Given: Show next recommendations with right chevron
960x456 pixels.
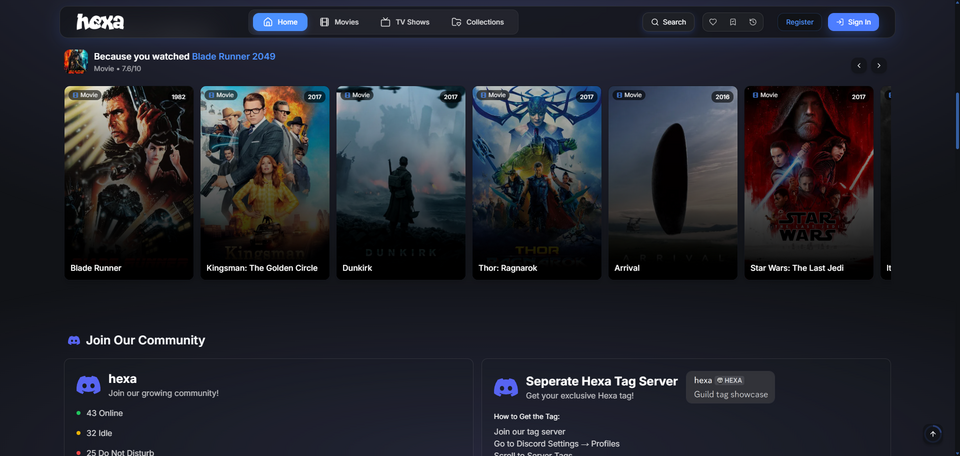Looking at the screenshot, I should [879, 65].
